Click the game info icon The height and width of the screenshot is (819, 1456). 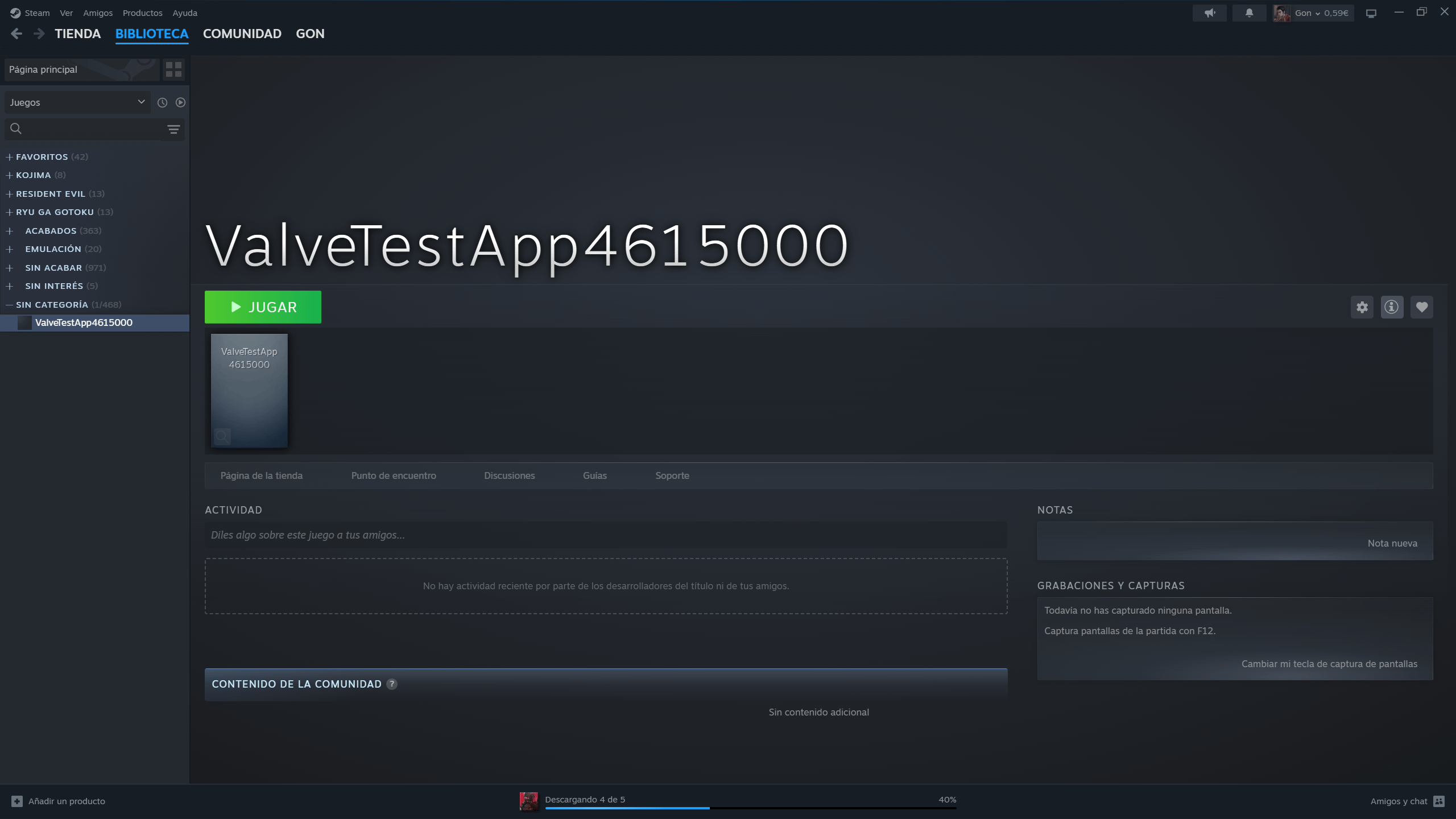[1392, 307]
